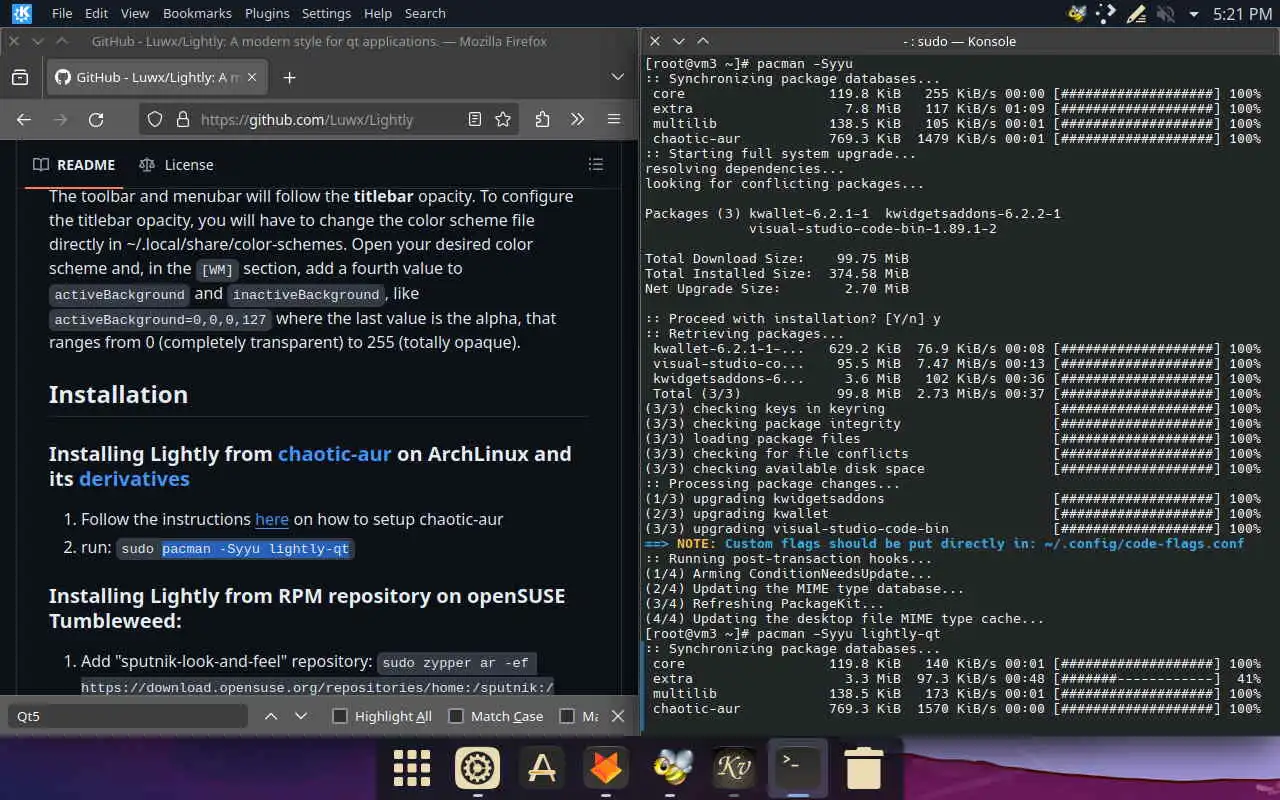The width and height of the screenshot is (1280, 800).
Task: Close the Firefox find bar
Action: [618, 716]
